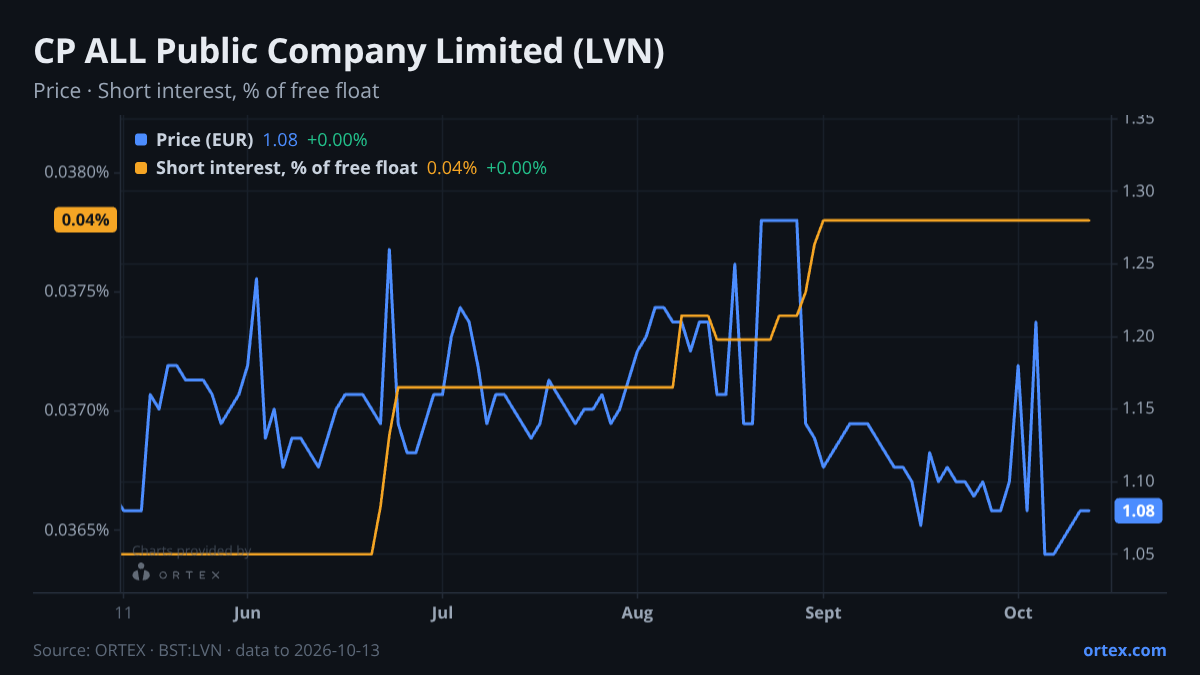
Task: Click the Jul label on the time axis
Action: coord(441,614)
